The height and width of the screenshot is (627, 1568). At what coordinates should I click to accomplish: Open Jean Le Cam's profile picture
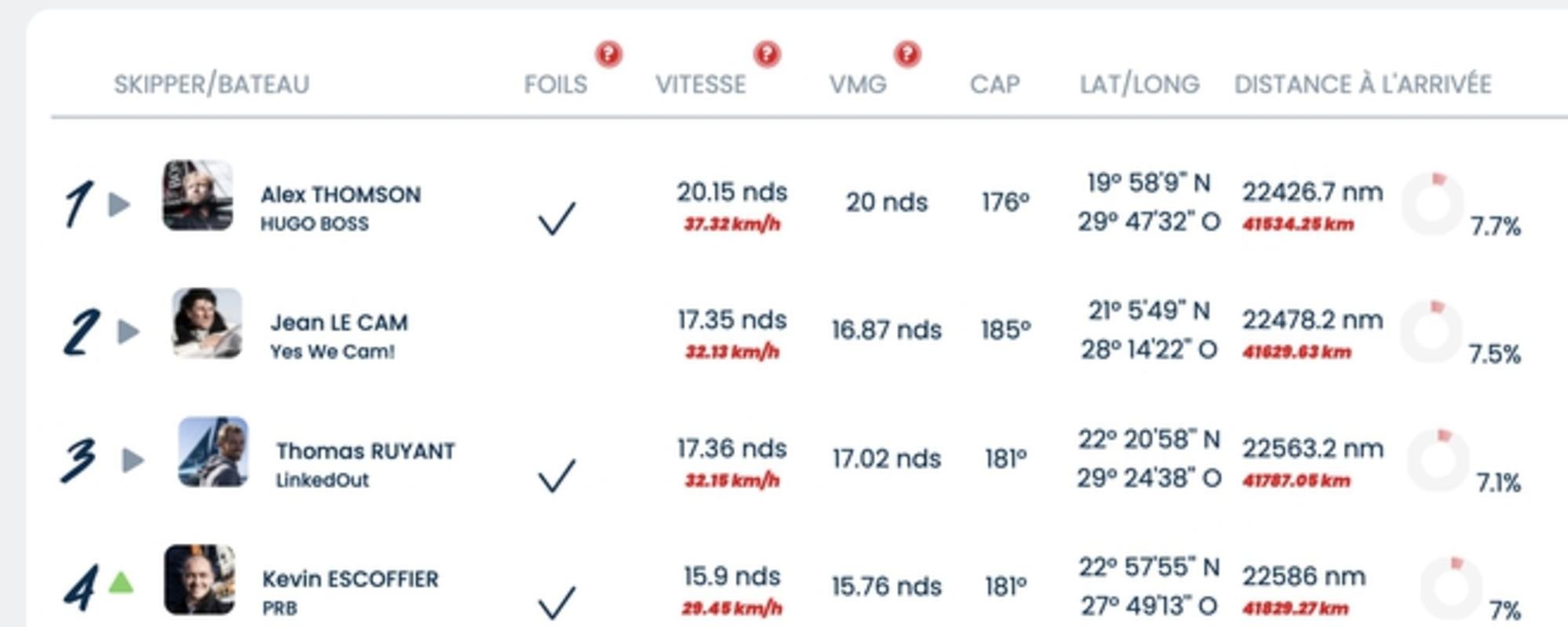point(207,323)
